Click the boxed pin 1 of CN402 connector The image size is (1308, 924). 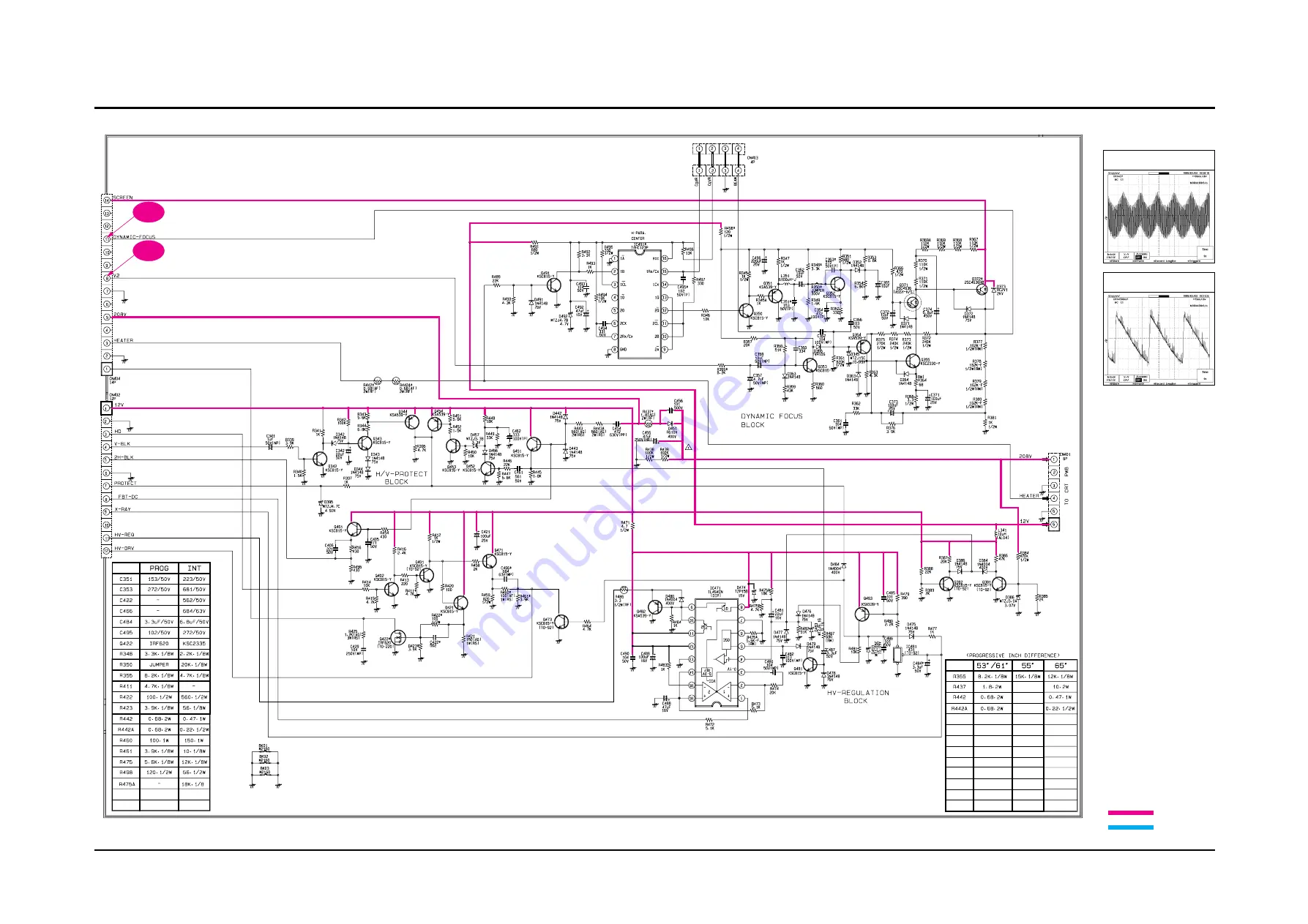(x=106, y=407)
